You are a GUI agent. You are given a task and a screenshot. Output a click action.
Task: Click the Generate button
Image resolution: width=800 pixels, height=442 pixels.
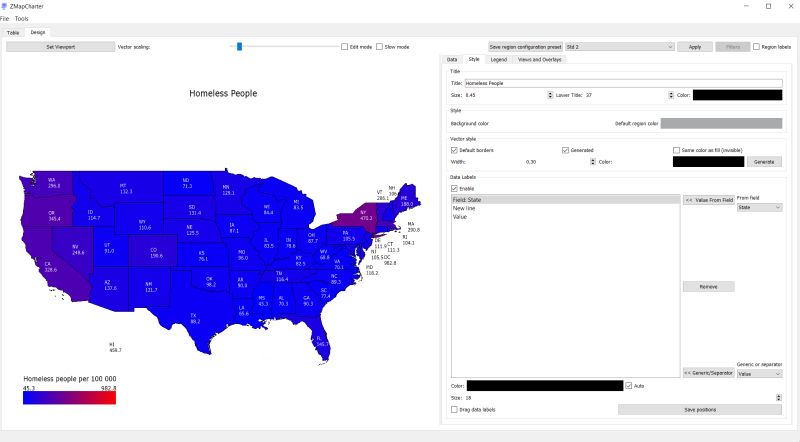click(x=764, y=162)
